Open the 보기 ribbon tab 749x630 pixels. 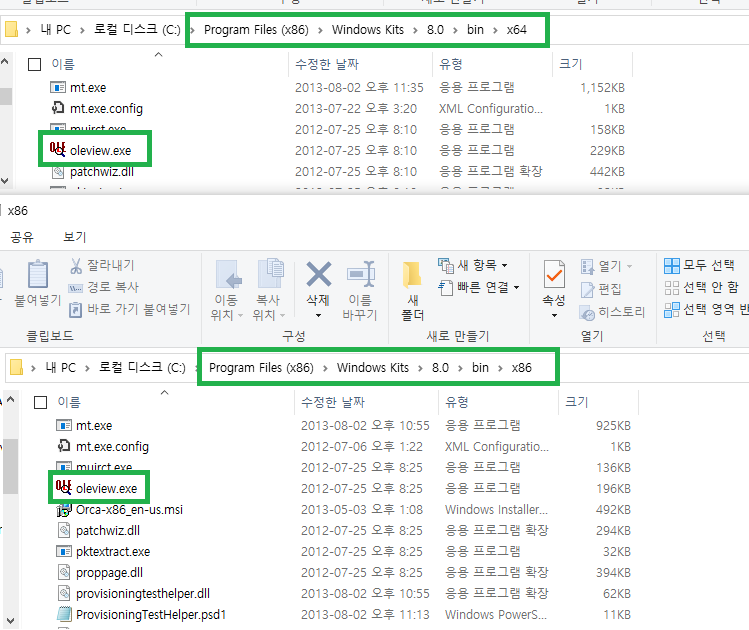click(75, 237)
